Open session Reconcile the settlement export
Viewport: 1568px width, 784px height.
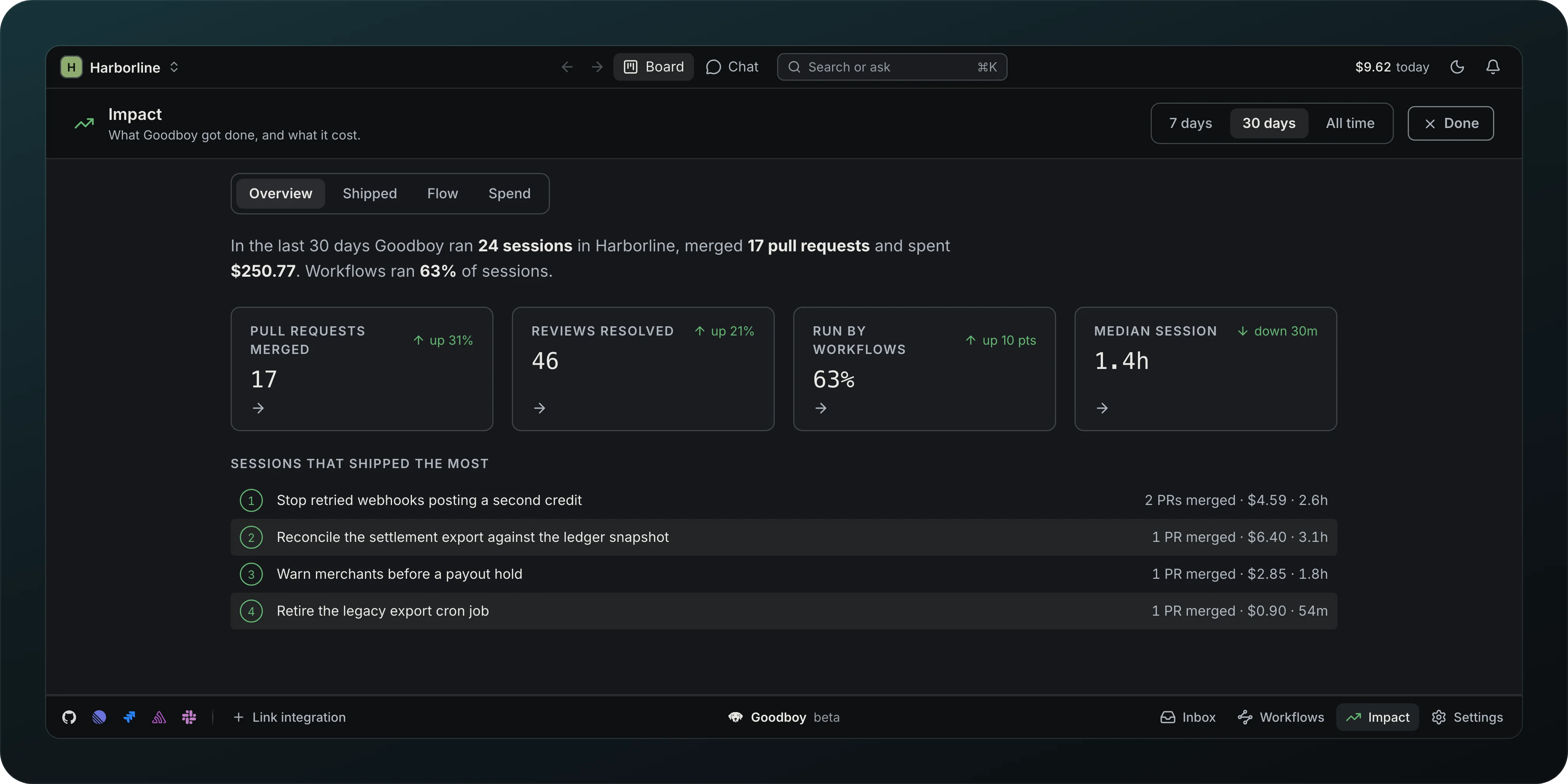783,537
